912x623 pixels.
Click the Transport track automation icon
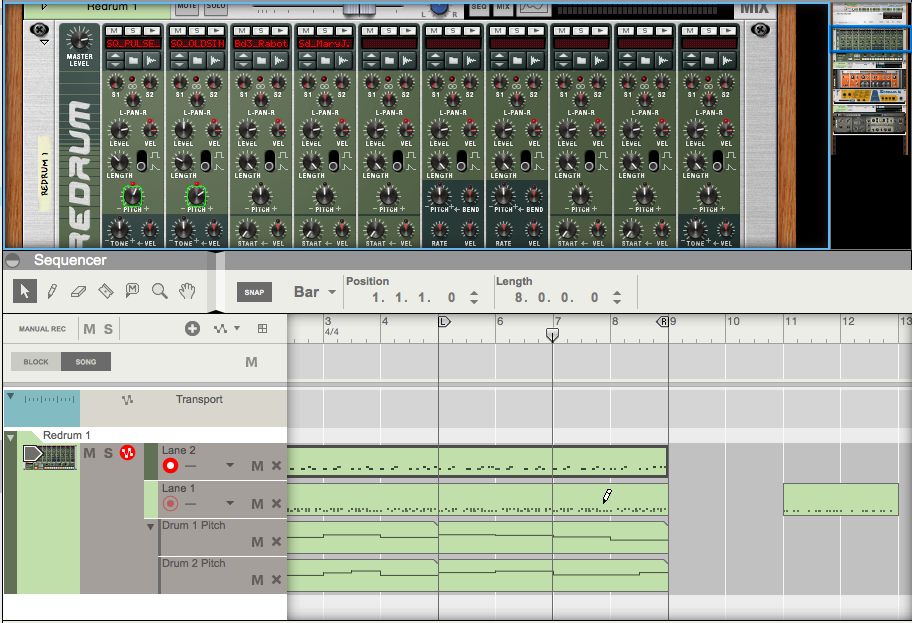tap(127, 400)
